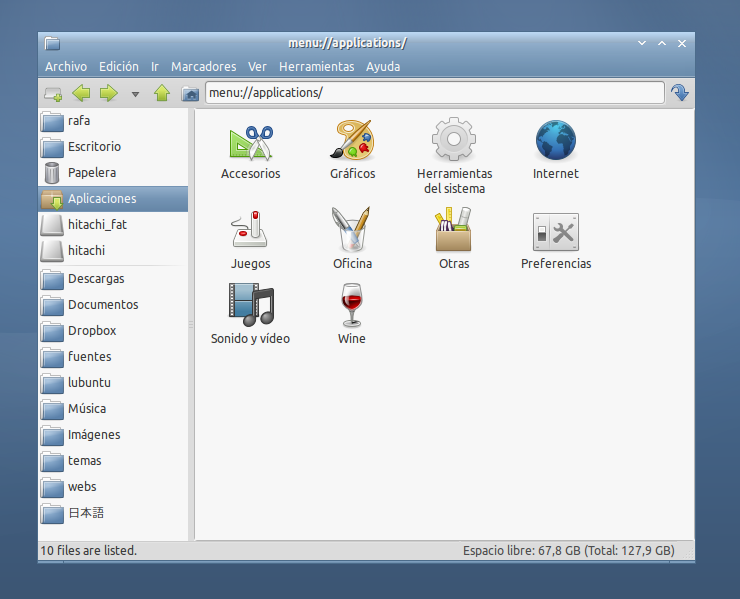Click the new tab toolbar icon
740x599 pixels.
(54, 94)
